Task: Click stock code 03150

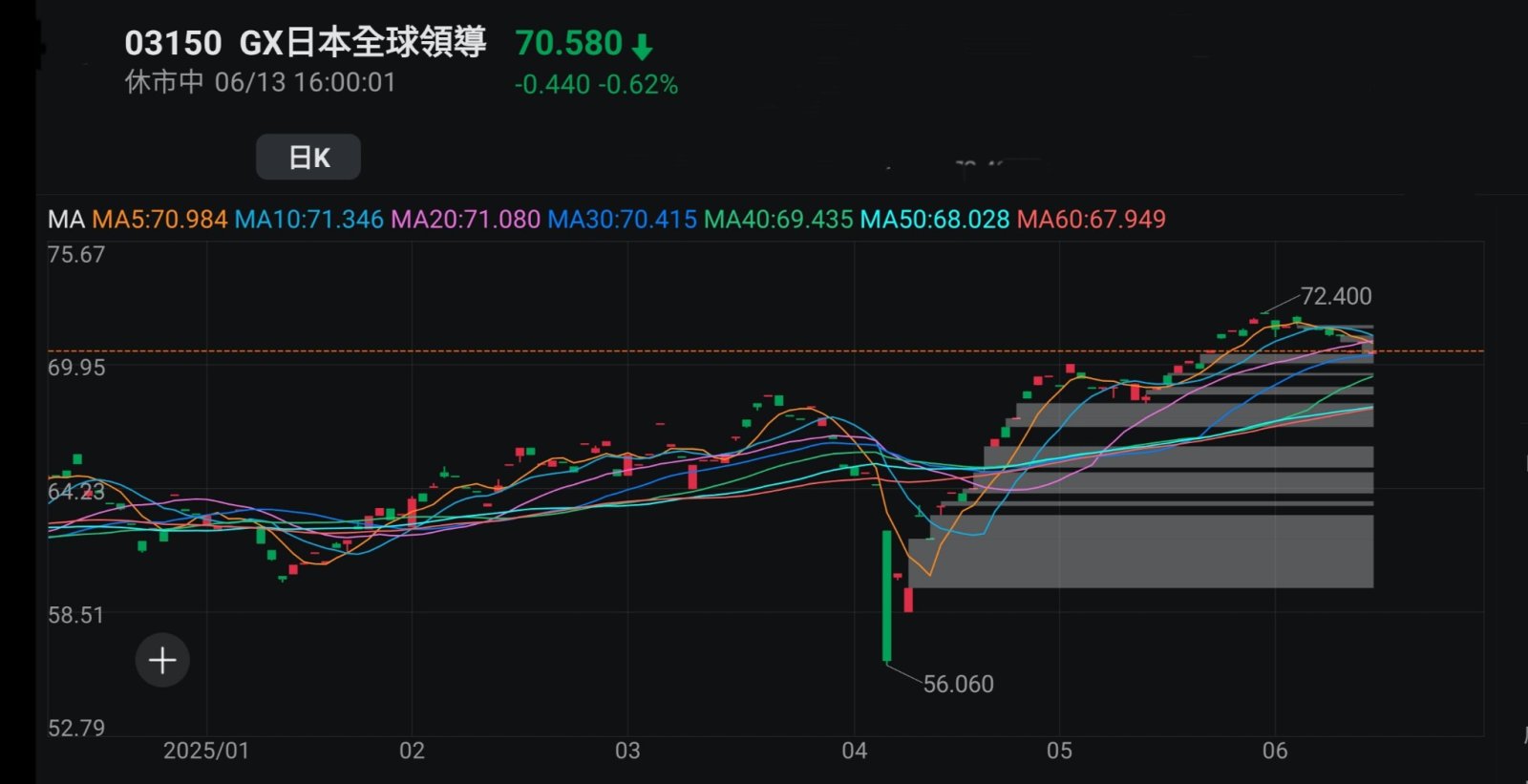Action: 173,43
